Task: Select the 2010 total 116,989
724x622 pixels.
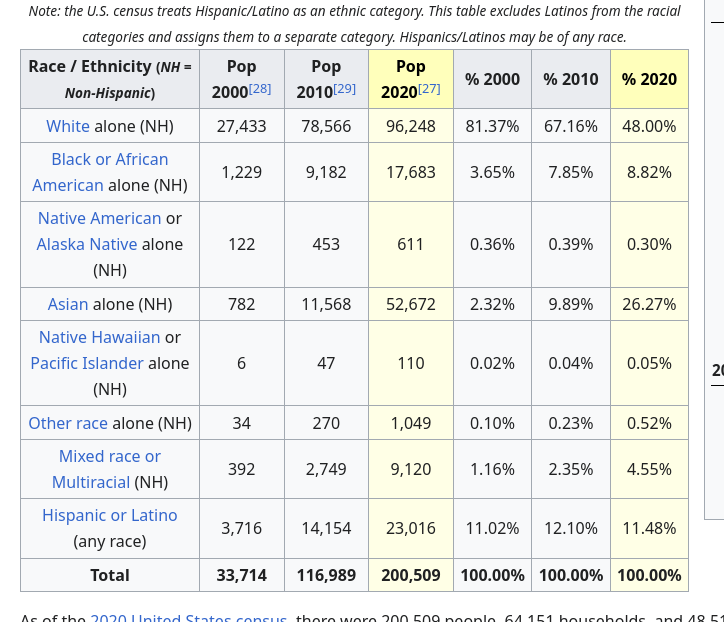Action: tap(326, 575)
